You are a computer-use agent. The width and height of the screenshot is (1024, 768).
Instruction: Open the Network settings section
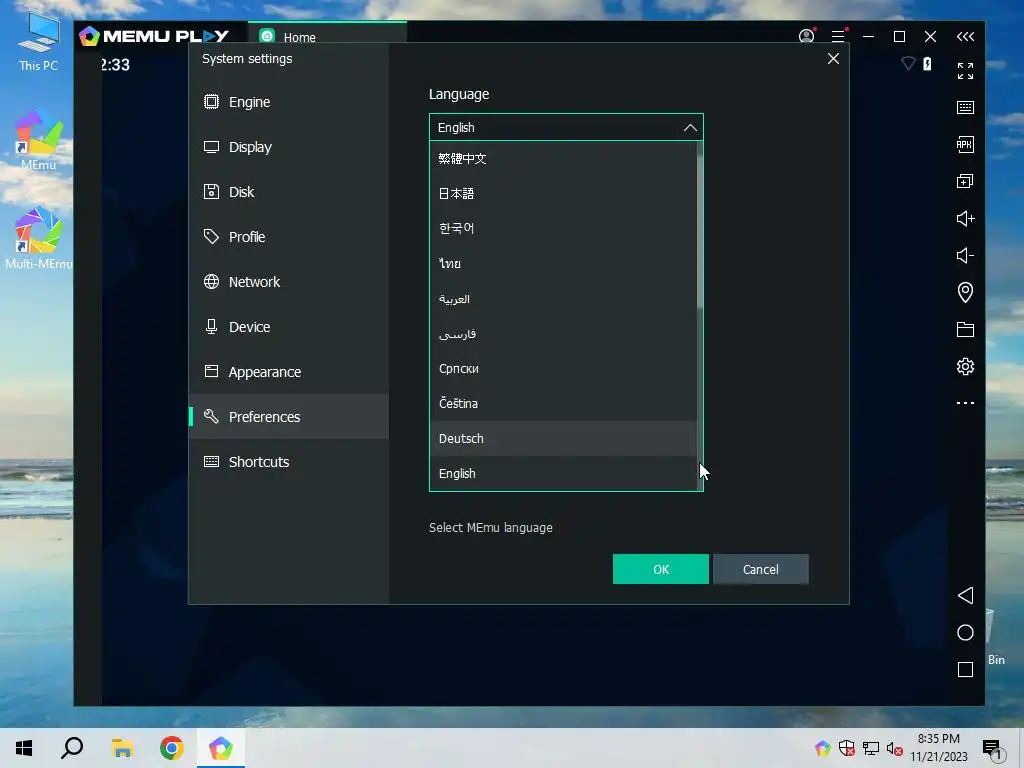pos(289,282)
